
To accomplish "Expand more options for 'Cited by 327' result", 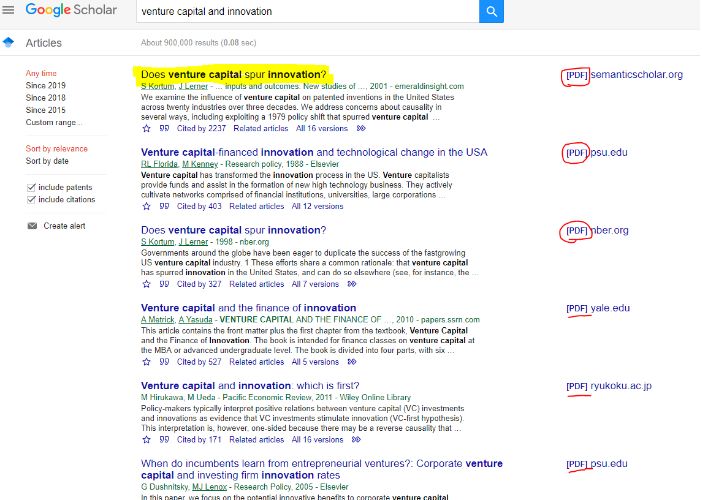I will point(352,284).
